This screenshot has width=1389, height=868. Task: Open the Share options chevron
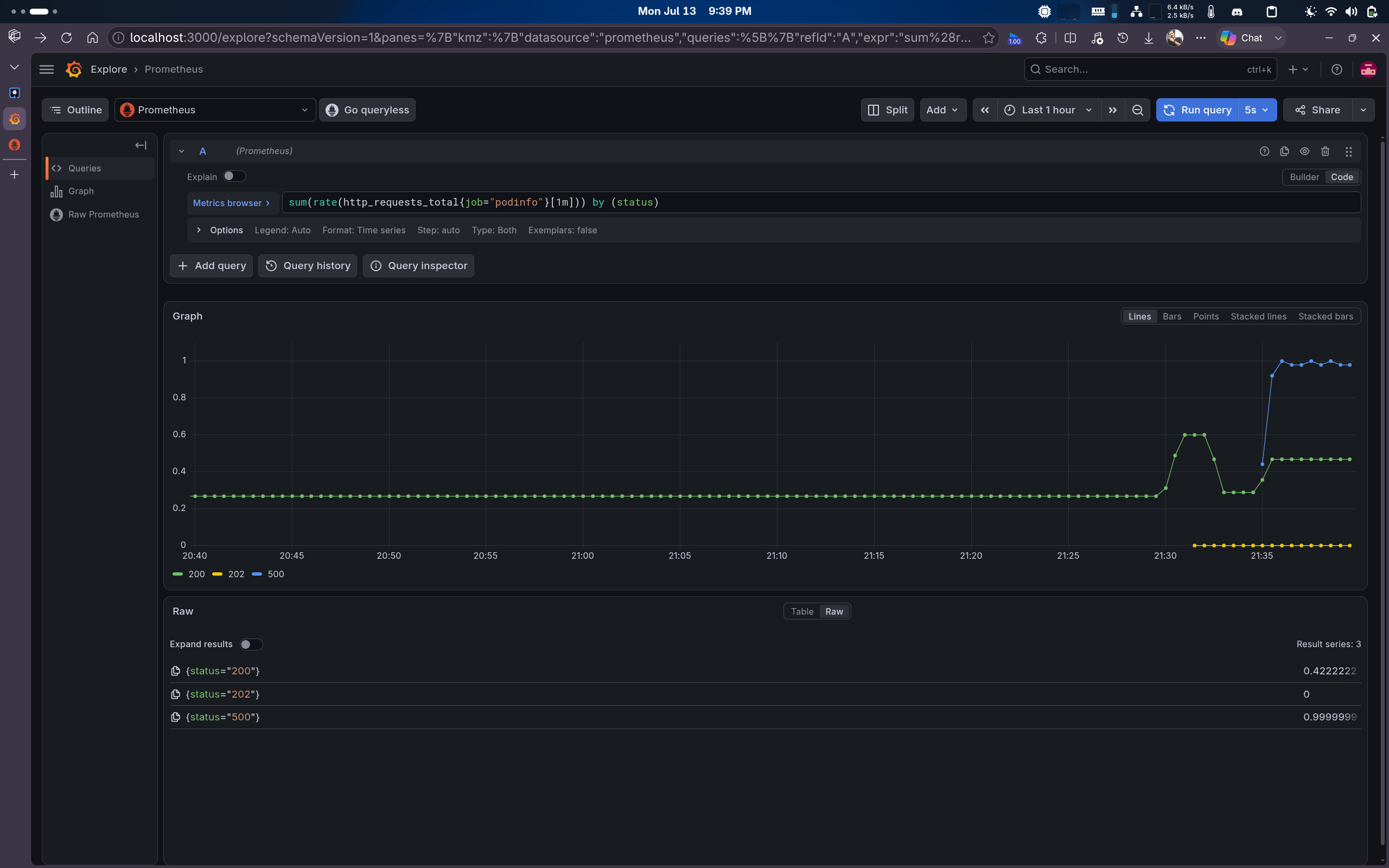tap(1363, 110)
